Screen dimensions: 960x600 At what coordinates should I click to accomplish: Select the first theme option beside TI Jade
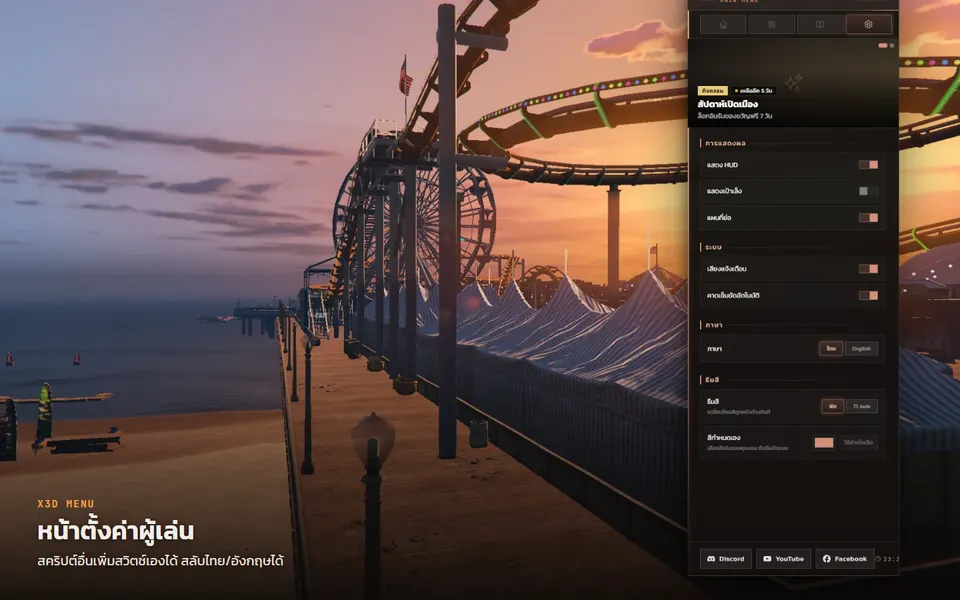pyautogui.click(x=833, y=406)
